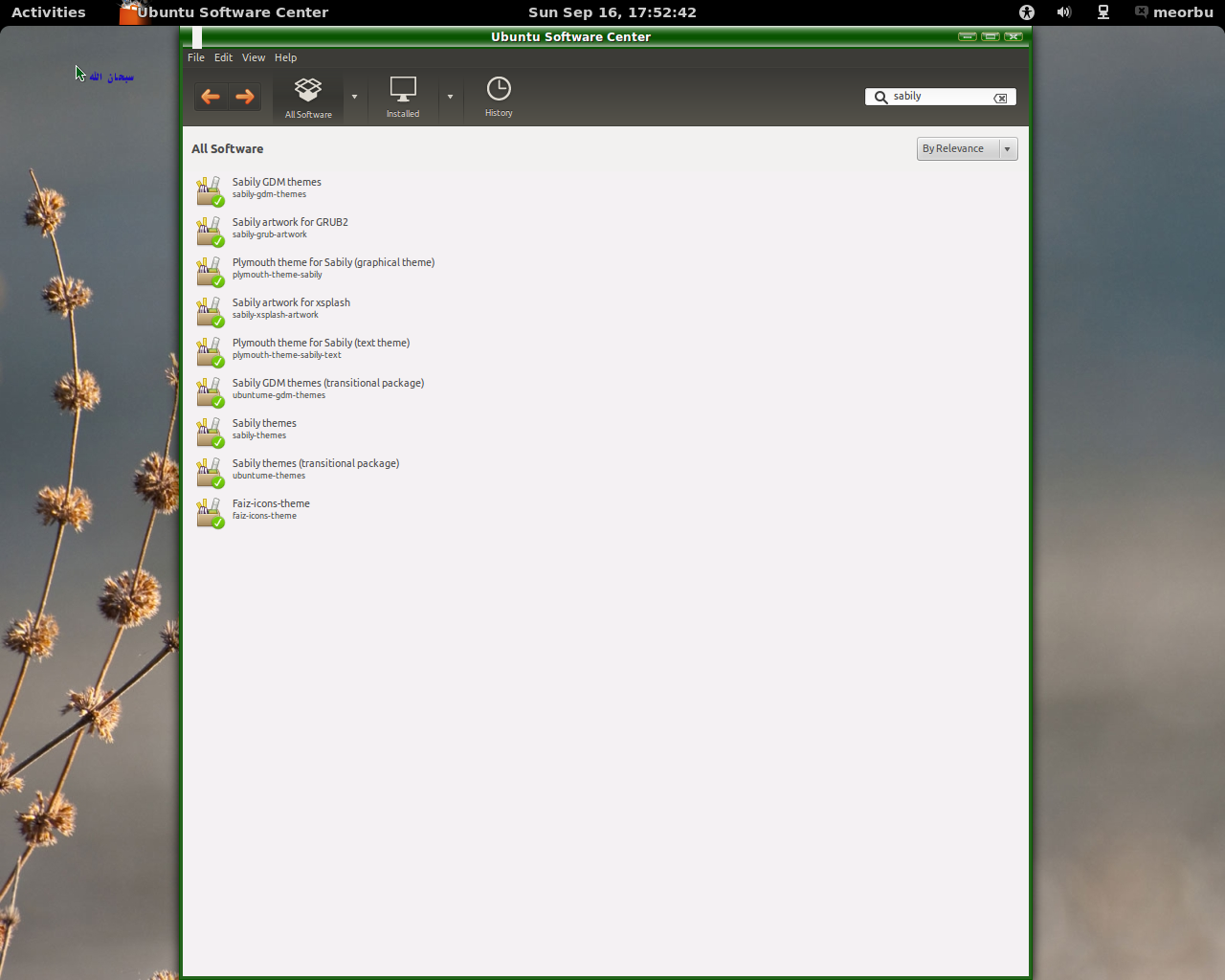Open the network indicator in top panel
Viewport: 1225px width, 980px height.
click(1103, 12)
